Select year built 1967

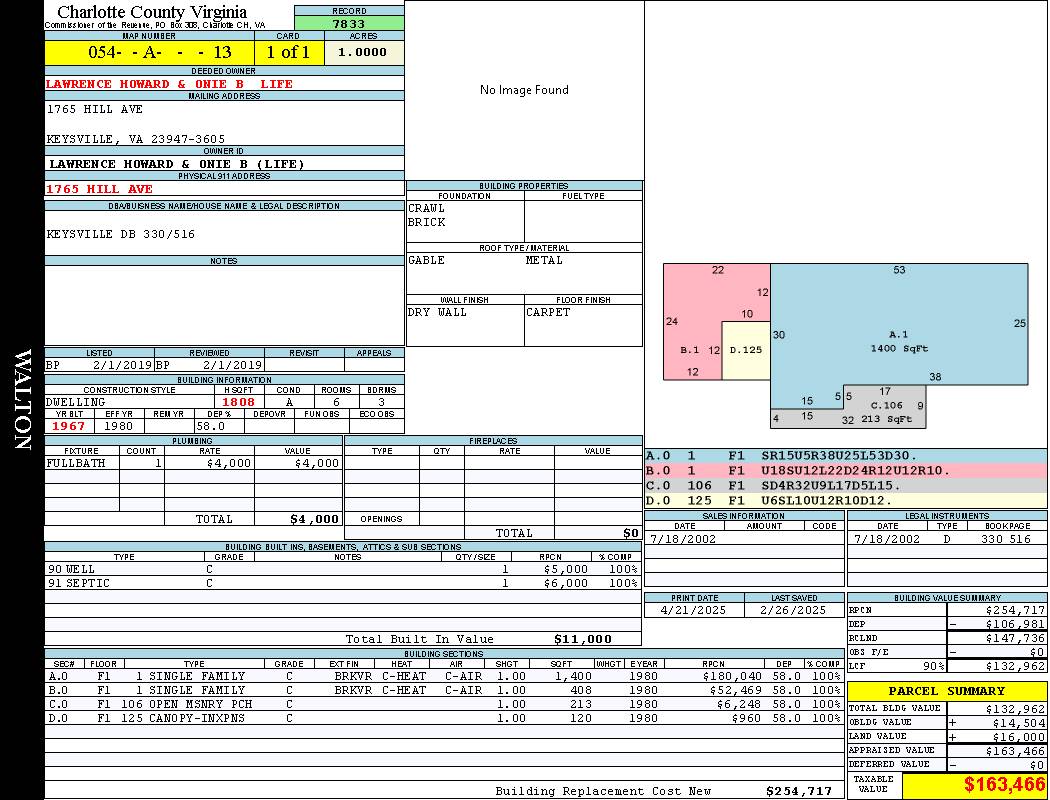tap(69, 426)
